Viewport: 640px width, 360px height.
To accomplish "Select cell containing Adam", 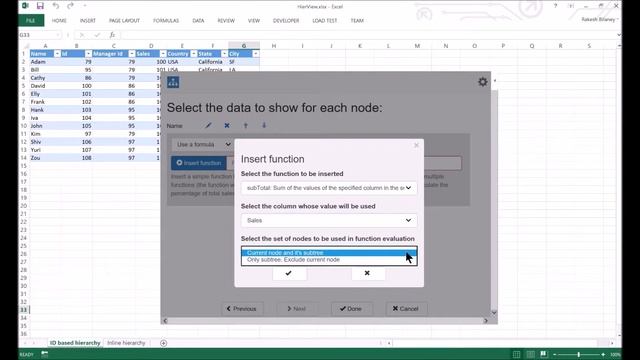I will click(x=45, y=62).
